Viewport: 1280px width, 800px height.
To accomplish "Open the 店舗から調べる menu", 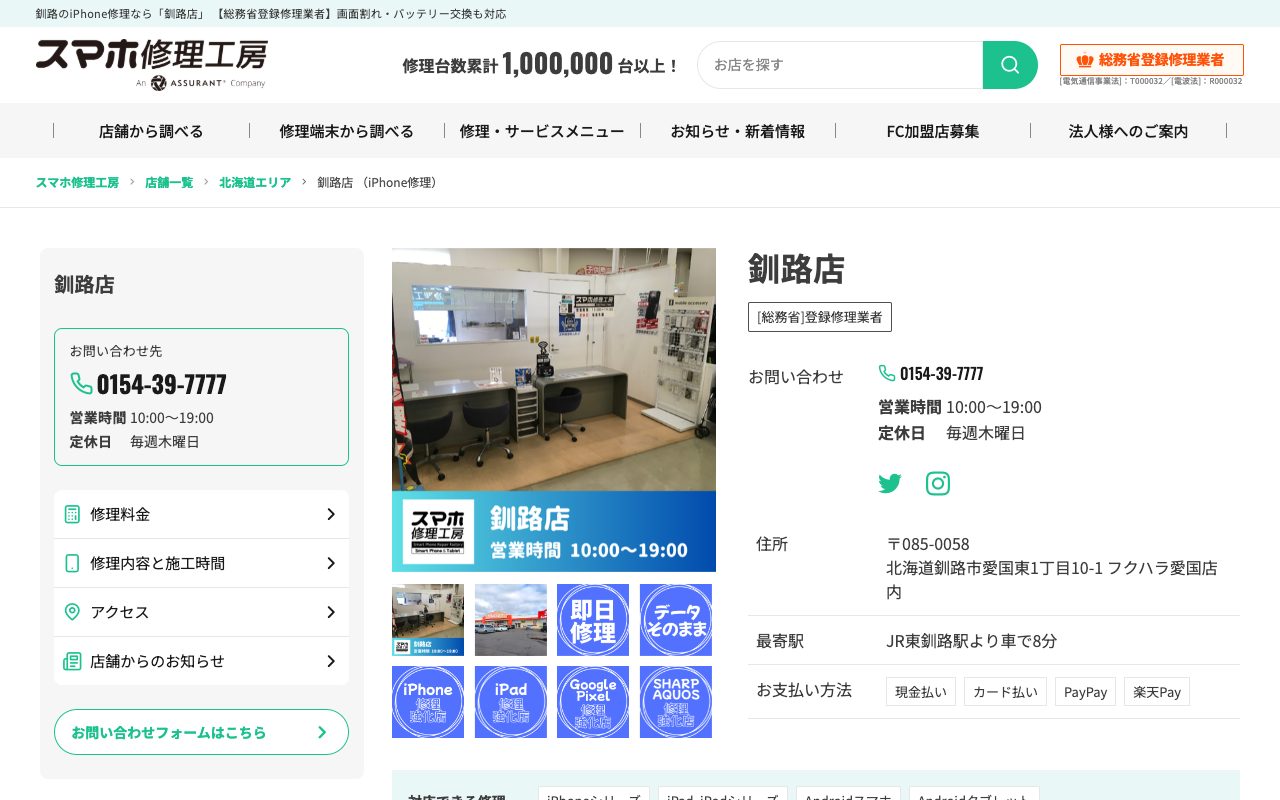I will pos(151,131).
